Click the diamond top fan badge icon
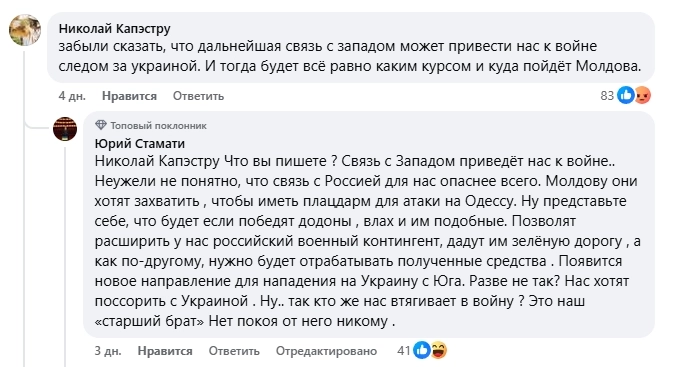This screenshot has height=367, width=683. coord(101,125)
